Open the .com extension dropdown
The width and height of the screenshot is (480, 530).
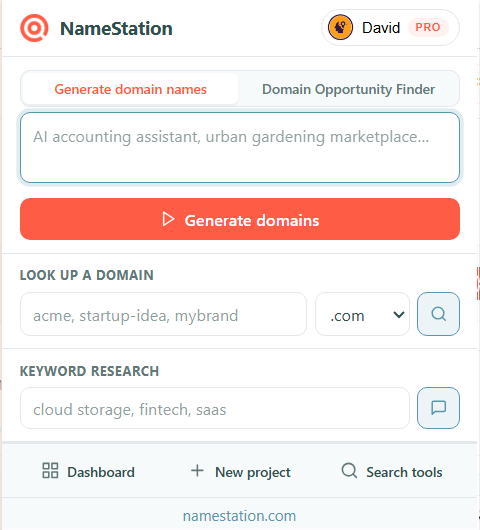[362, 314]
